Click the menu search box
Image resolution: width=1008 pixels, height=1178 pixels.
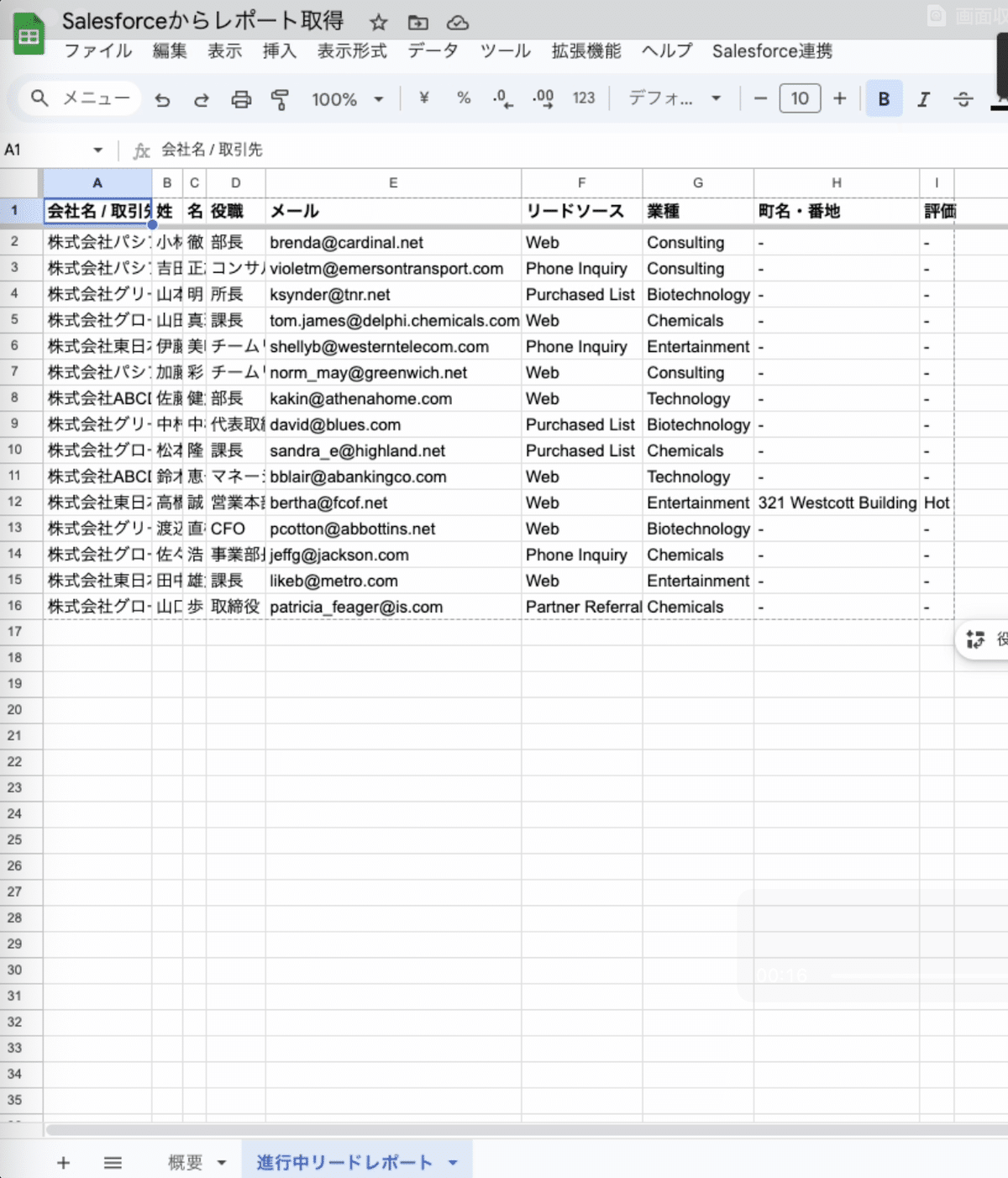[80, 98]
